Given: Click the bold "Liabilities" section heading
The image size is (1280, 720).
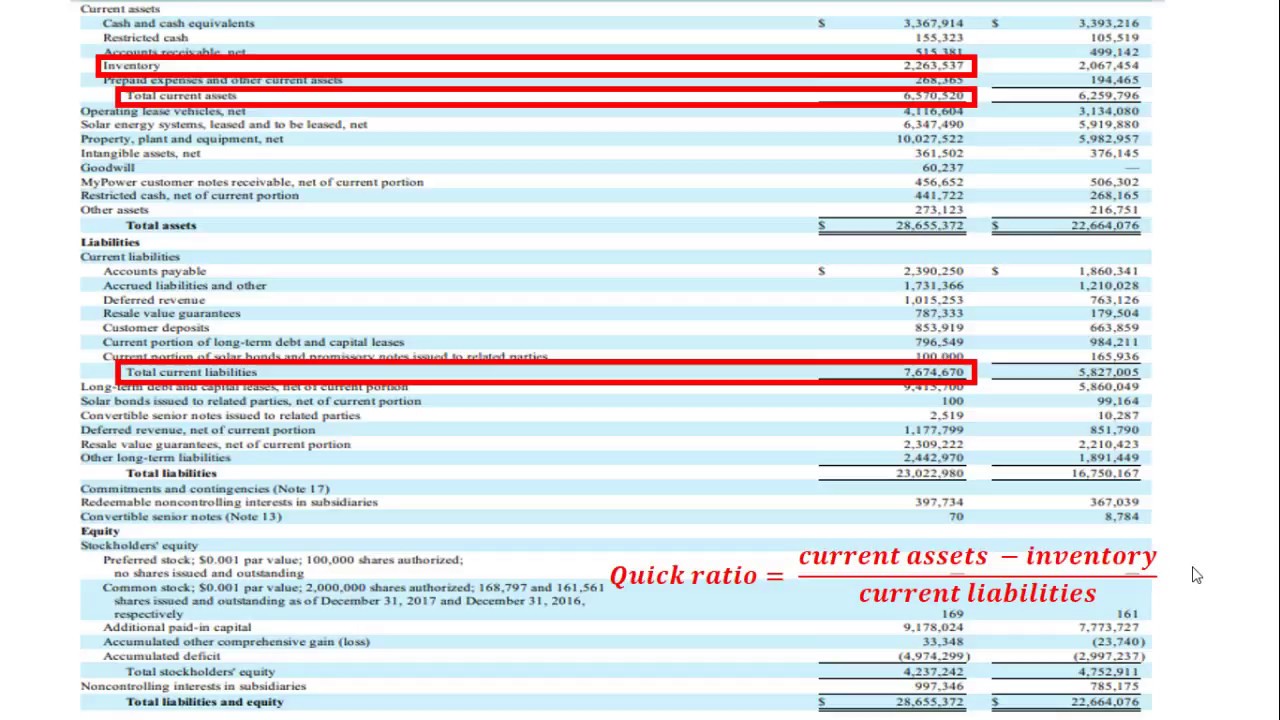Looking at the screenshot, I should (110, 242).
